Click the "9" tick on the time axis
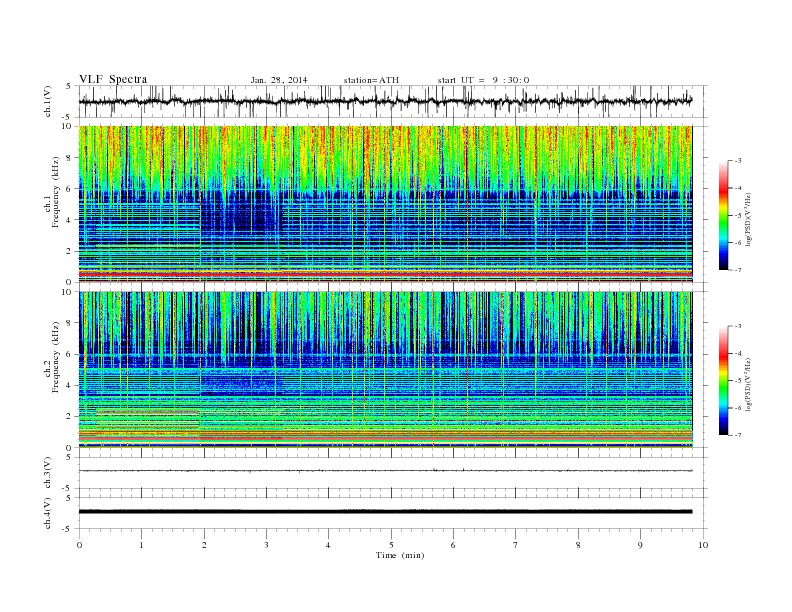The image size is (792, 612). [x=640, y=545]
